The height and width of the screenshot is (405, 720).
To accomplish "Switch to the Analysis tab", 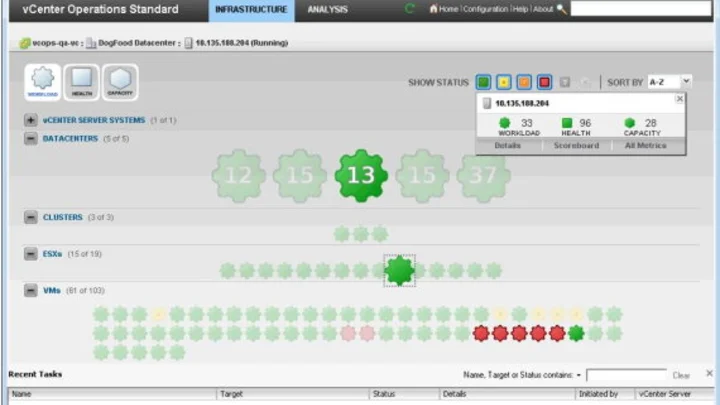I will tap(328, 9).
